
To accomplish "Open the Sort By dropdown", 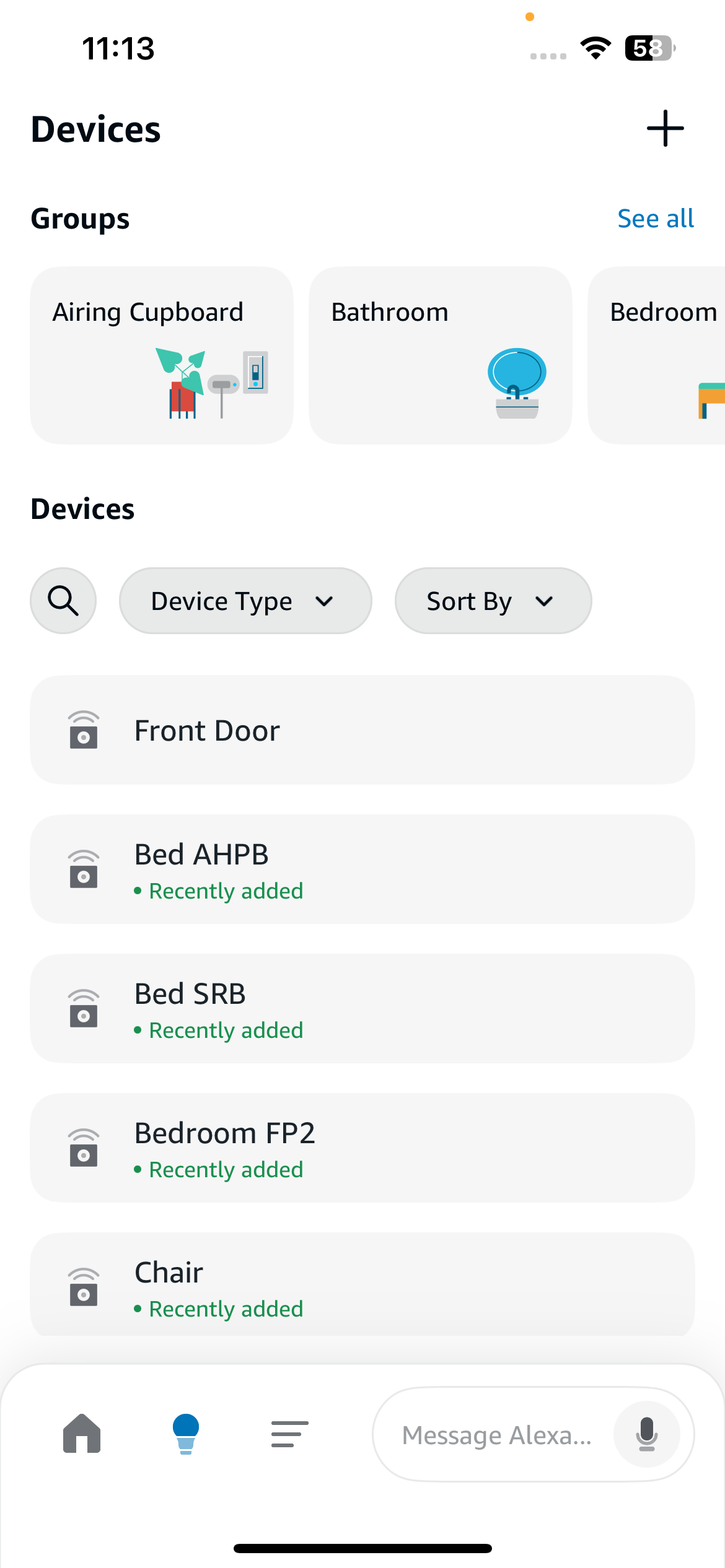I will (493, 601).
